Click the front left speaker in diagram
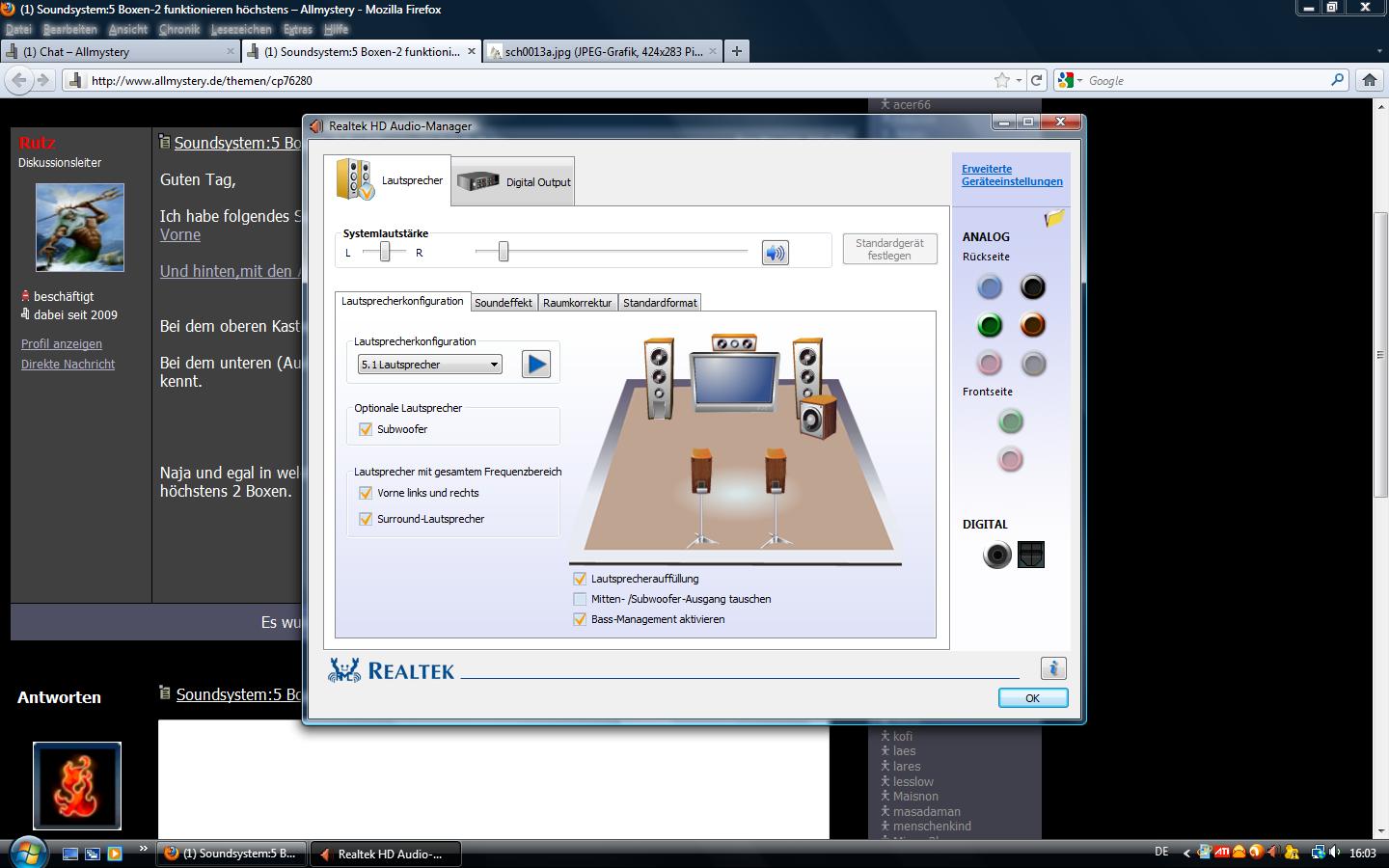This screenshot has height=868, width=1389. [659, 379]
